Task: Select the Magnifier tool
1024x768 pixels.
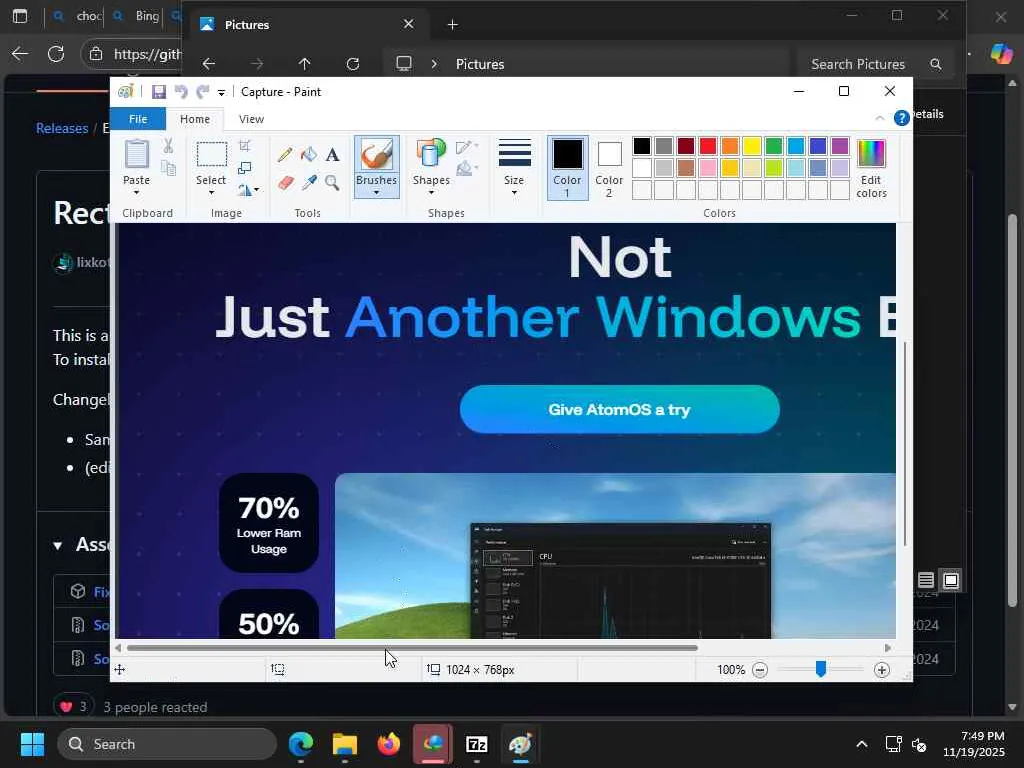Action: click(x=332, y=182)
